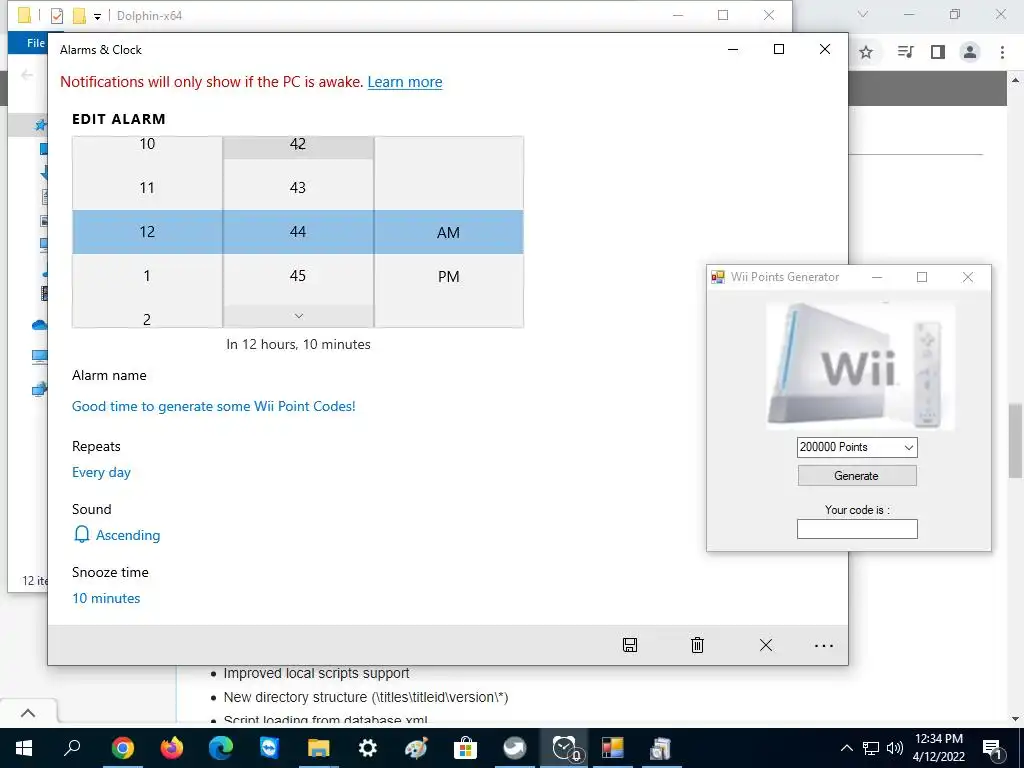Open the action center notification icon
This screenshot has width=1024, height=768.
point(993,748)
